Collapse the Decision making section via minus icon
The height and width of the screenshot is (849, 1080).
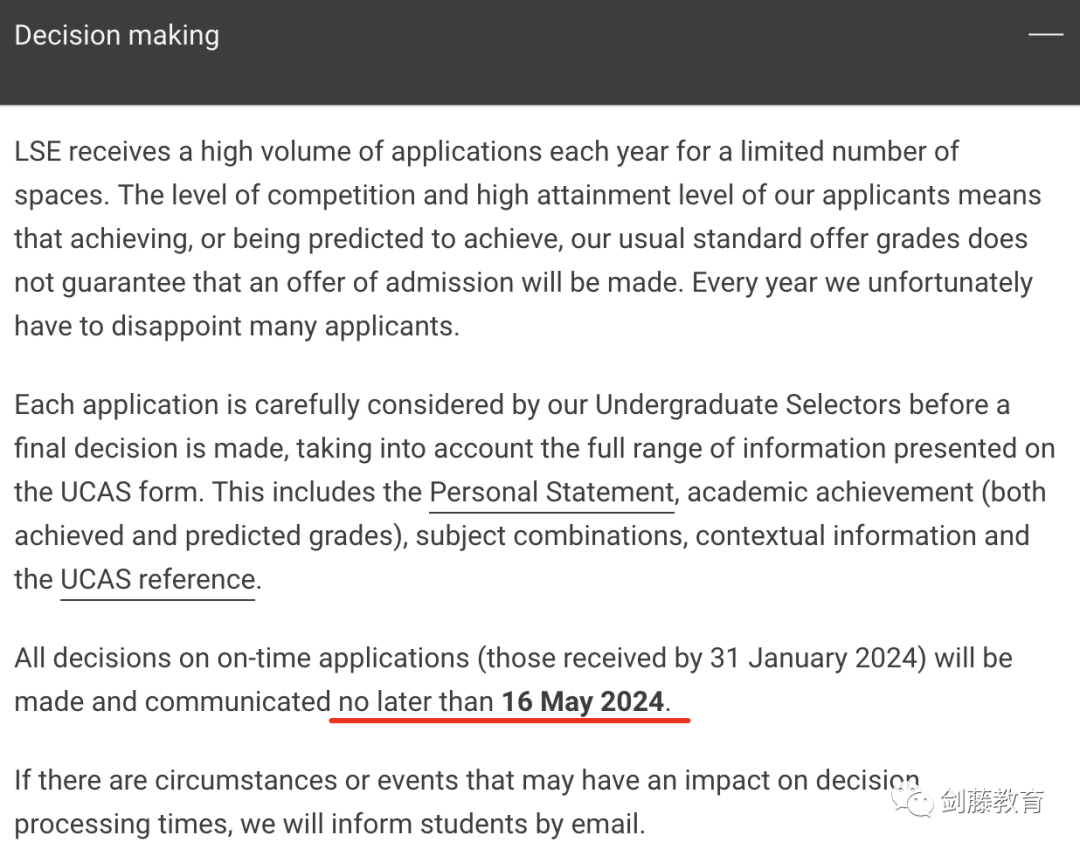coord(1046,34)
